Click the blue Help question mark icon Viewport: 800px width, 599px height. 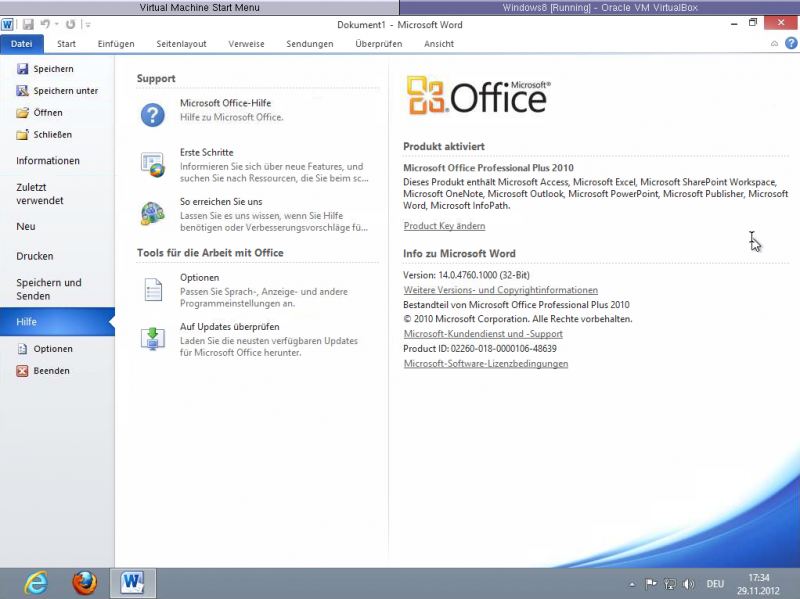click(x=791, y=43)
